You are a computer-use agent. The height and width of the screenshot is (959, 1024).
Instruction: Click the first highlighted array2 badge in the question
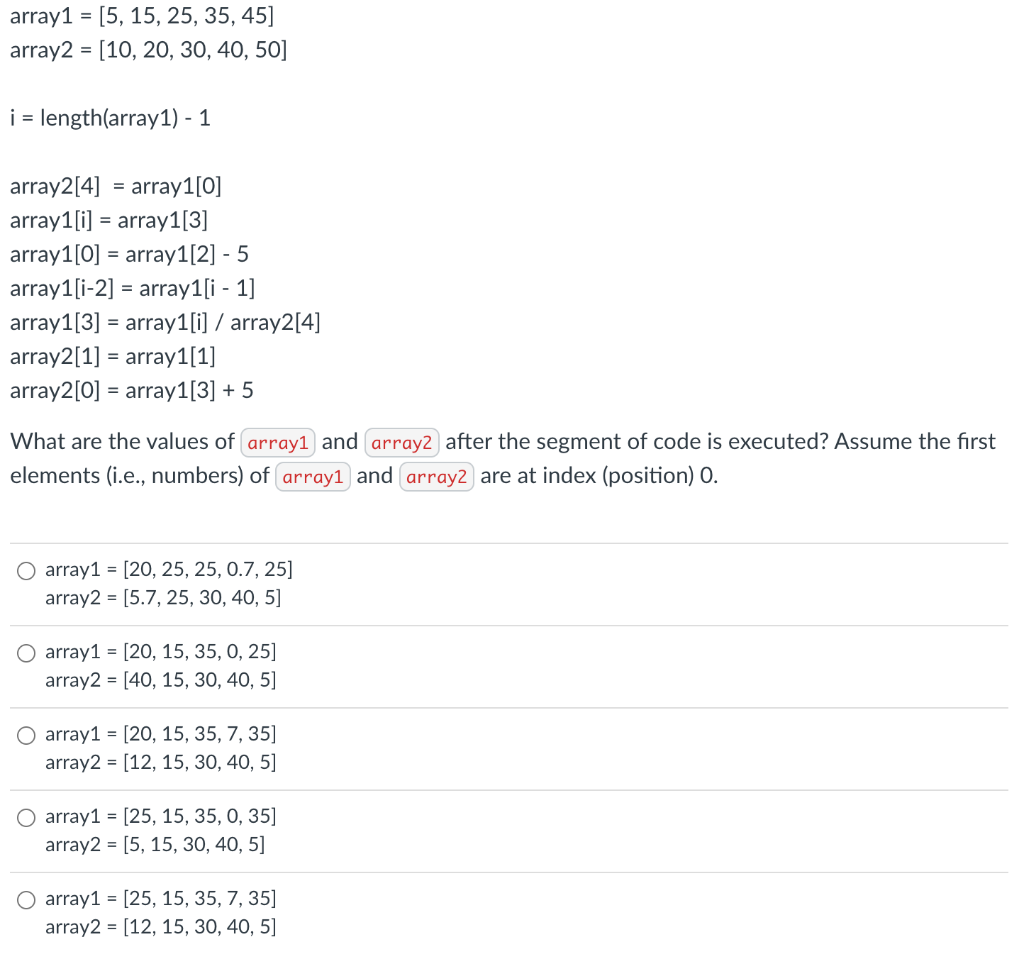[x=402, y=442]
